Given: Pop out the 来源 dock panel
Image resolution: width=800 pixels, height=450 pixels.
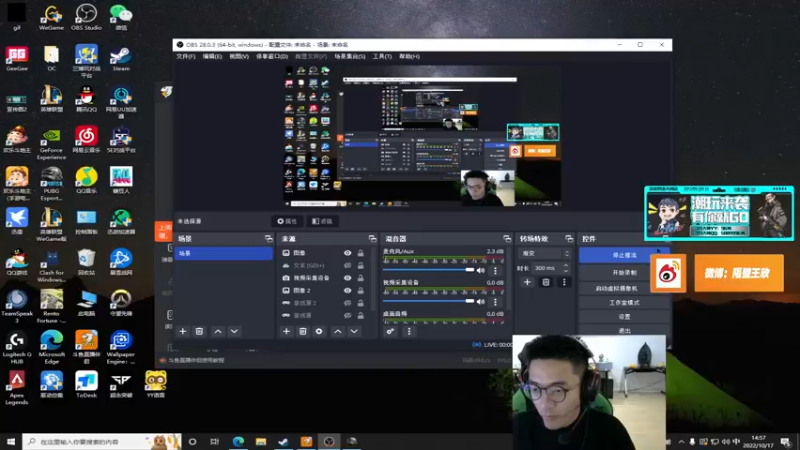Looking at the screenshot, I should tap(372, 239).
